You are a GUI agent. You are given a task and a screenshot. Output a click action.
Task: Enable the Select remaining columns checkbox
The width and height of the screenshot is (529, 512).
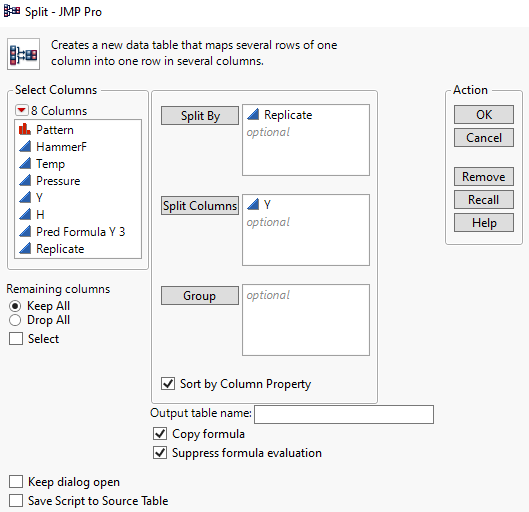point(16,339)
